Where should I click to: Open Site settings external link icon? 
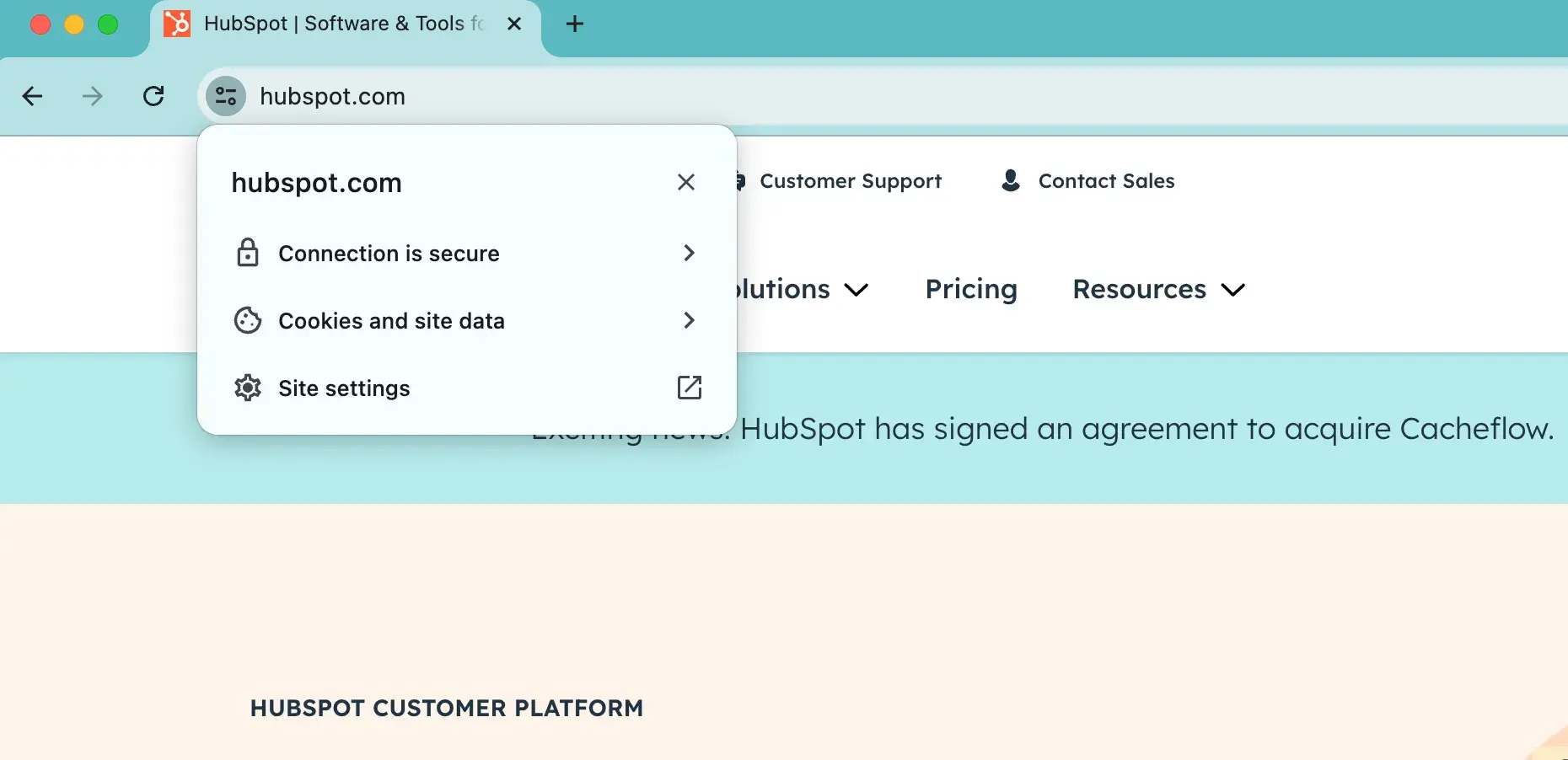(x=690, y=388)
